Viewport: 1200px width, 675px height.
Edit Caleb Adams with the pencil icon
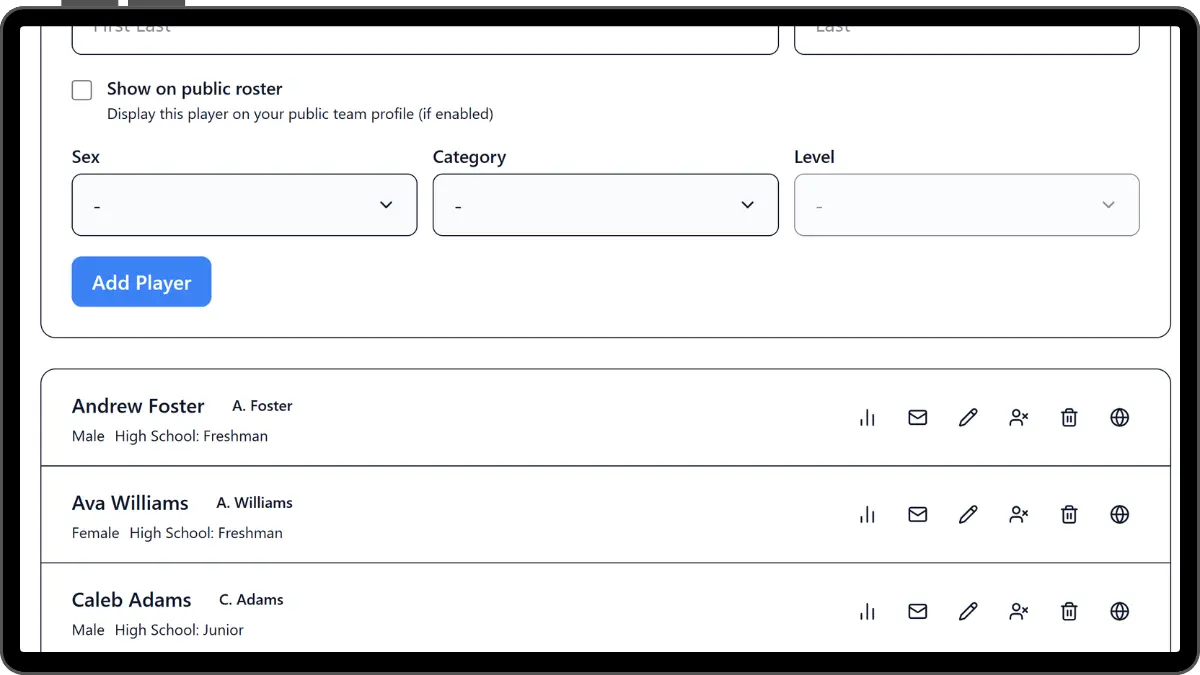pos(967,611)
